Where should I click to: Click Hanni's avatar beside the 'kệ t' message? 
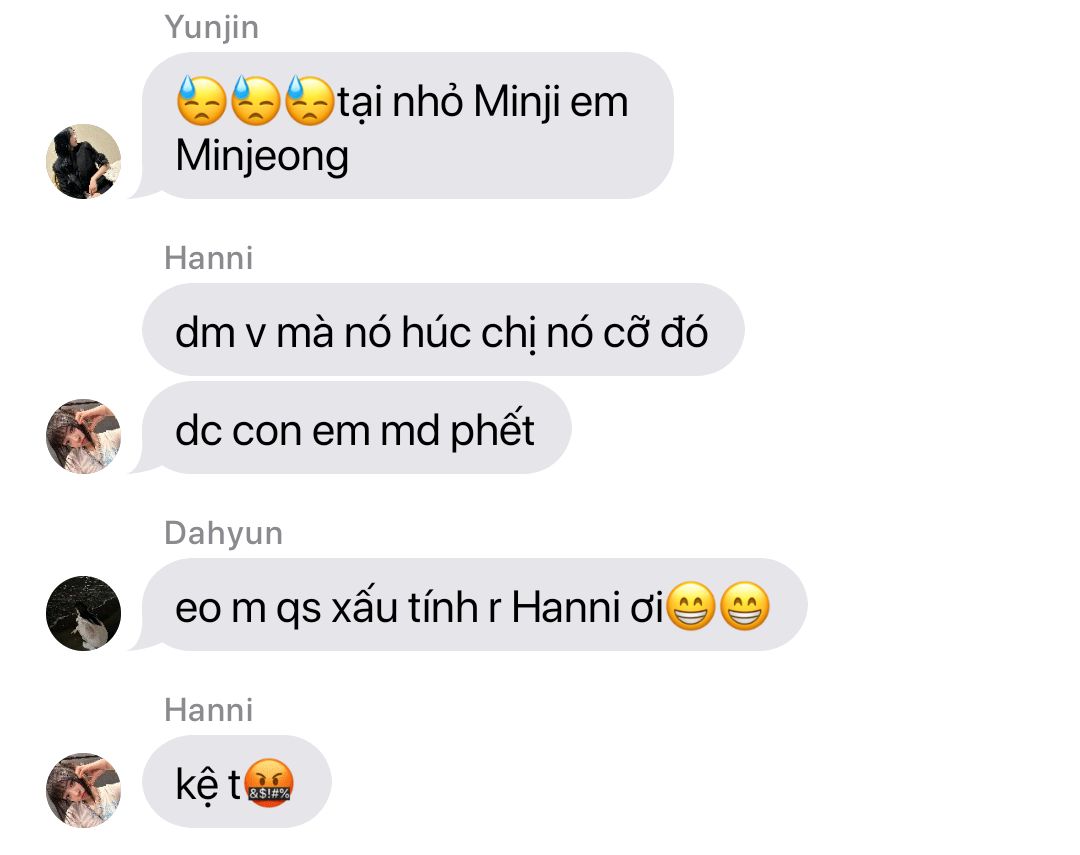pos(83,790)
